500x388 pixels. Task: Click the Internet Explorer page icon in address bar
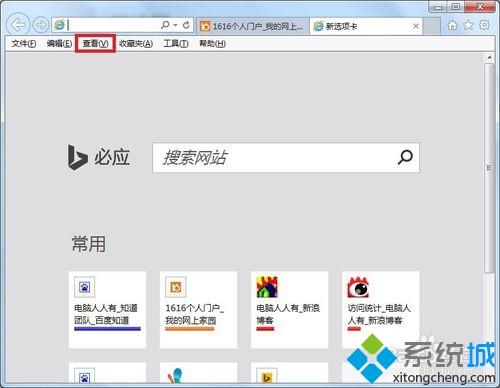coord(59,25)
